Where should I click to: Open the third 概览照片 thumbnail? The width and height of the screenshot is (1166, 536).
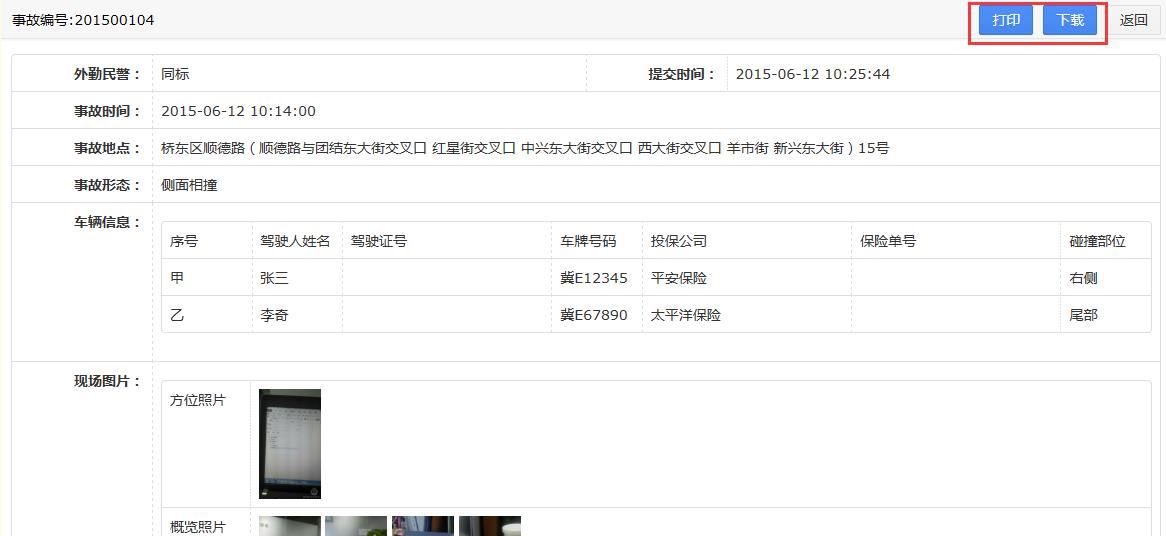click(x=423, y=526)
